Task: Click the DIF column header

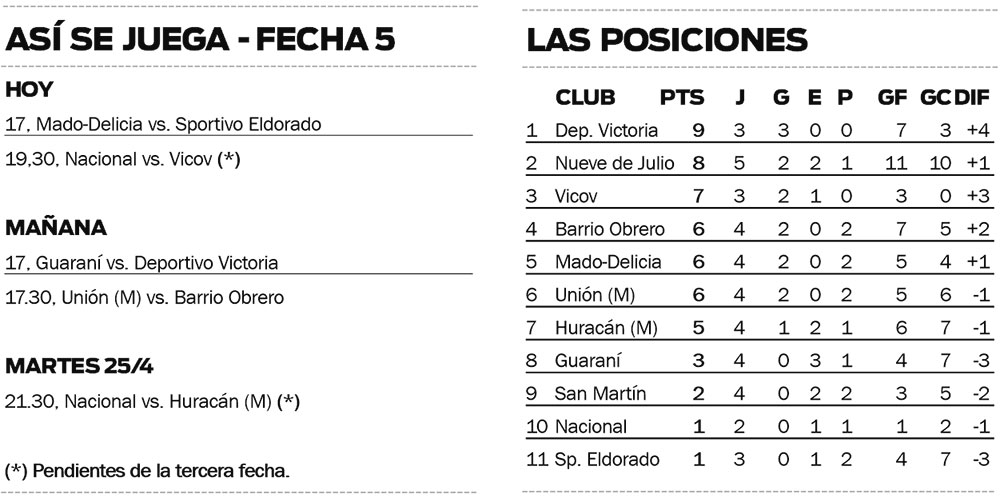Action: coord(971,98)
